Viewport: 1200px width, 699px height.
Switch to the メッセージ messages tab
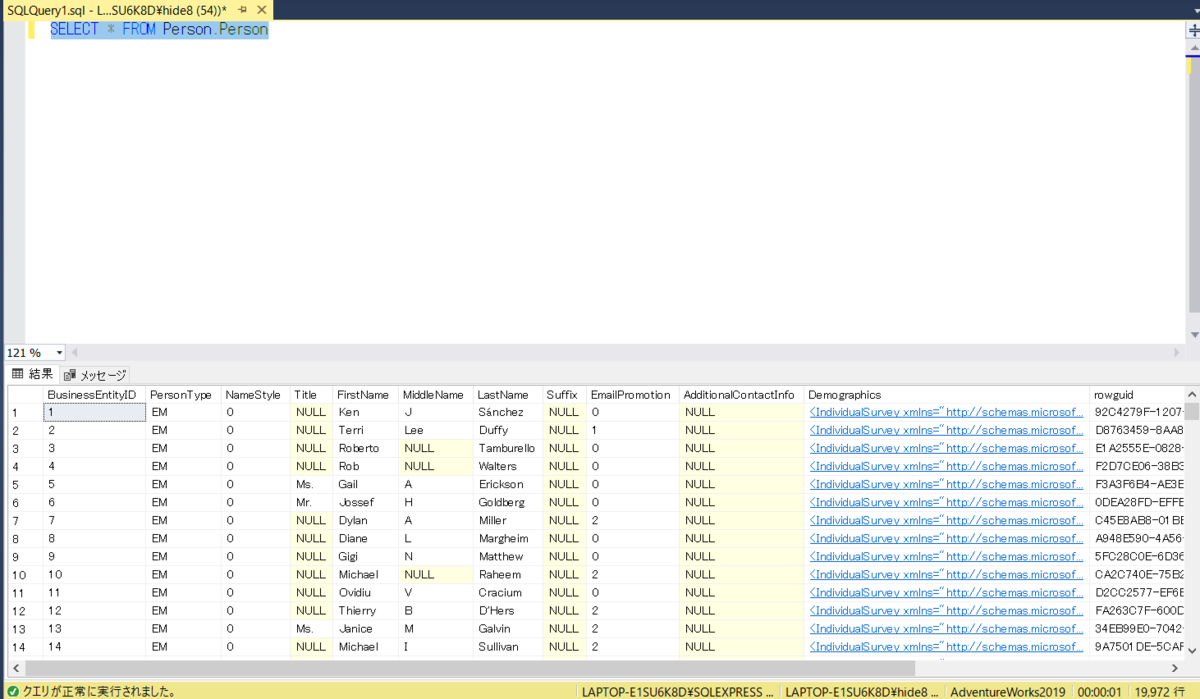[96, 375]
